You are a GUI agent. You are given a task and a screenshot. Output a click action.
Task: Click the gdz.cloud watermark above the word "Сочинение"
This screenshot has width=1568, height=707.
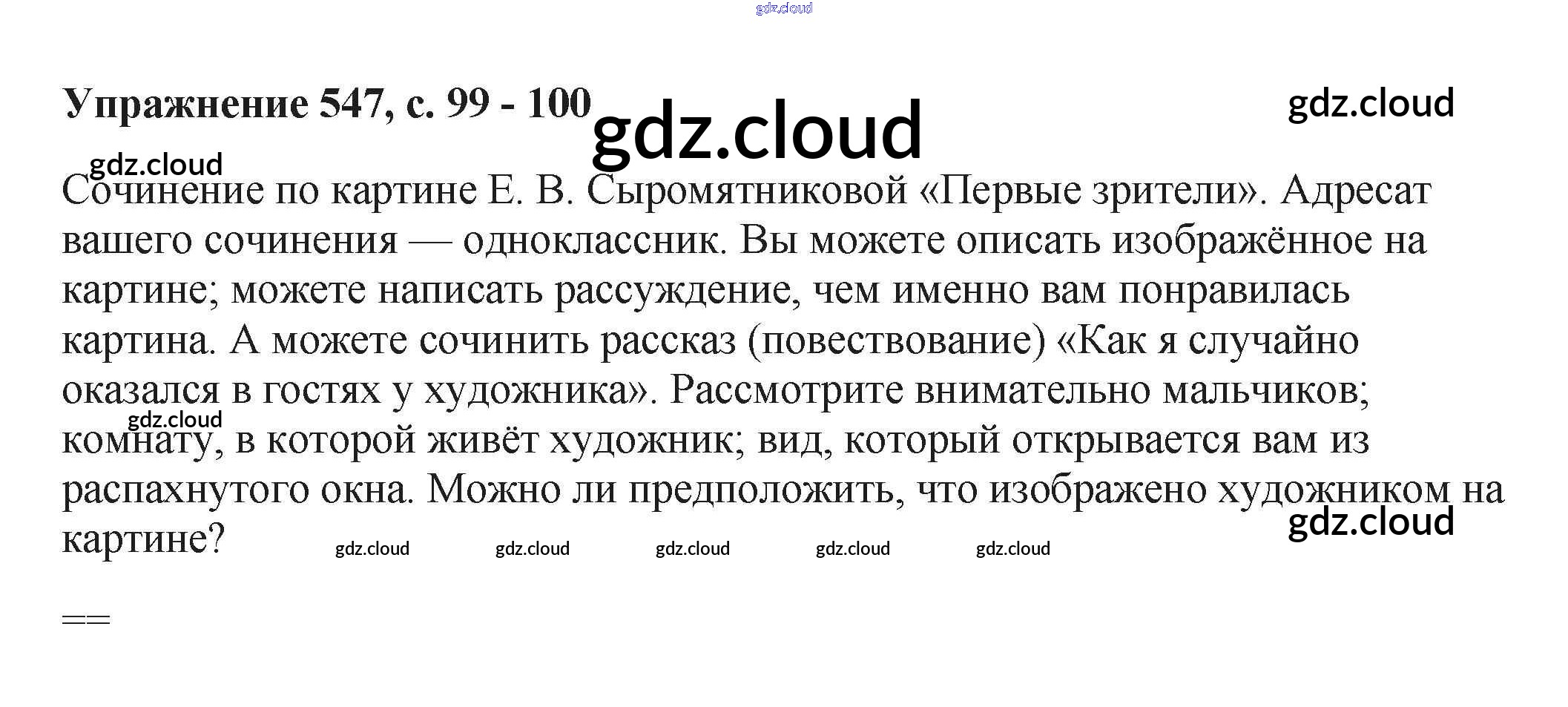[x=156, y=164]
